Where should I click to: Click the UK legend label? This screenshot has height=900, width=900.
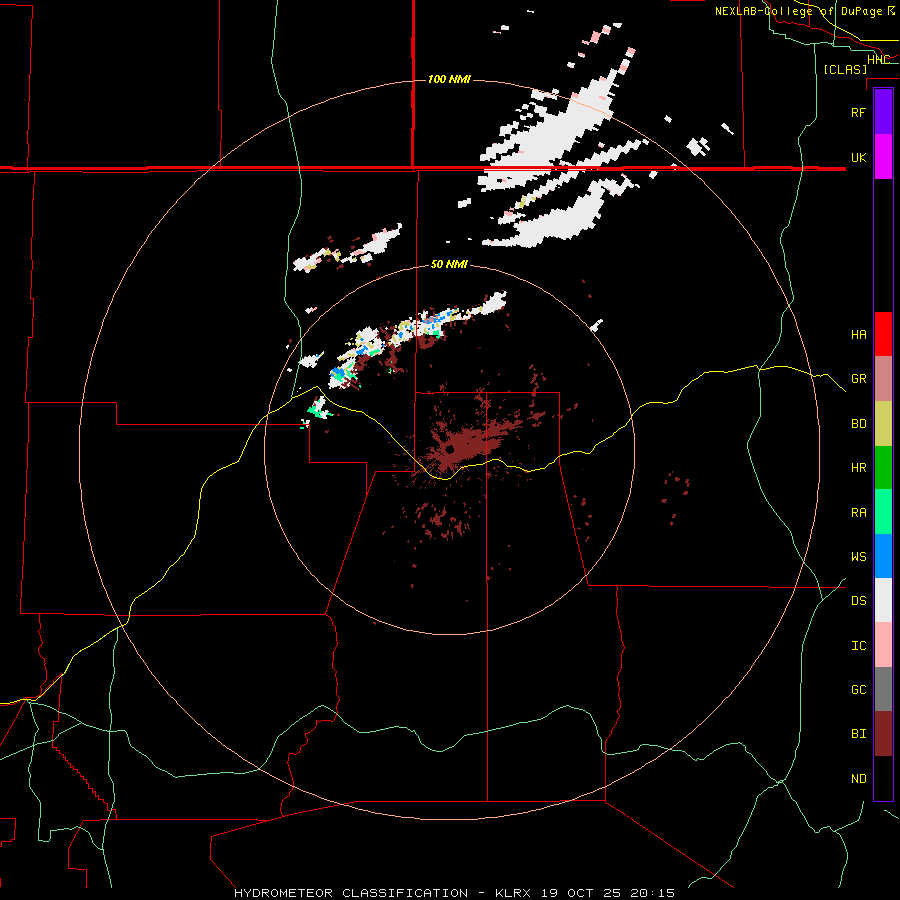coord(859,157)
